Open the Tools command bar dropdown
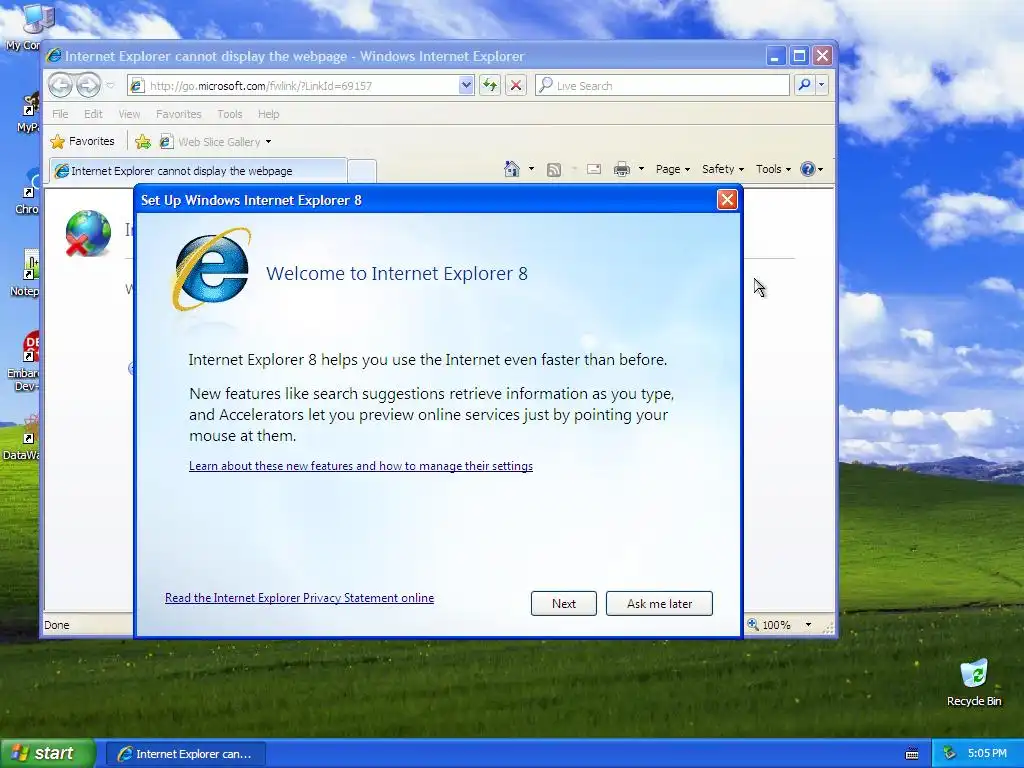1024x768 pixels. click(773, 169)
